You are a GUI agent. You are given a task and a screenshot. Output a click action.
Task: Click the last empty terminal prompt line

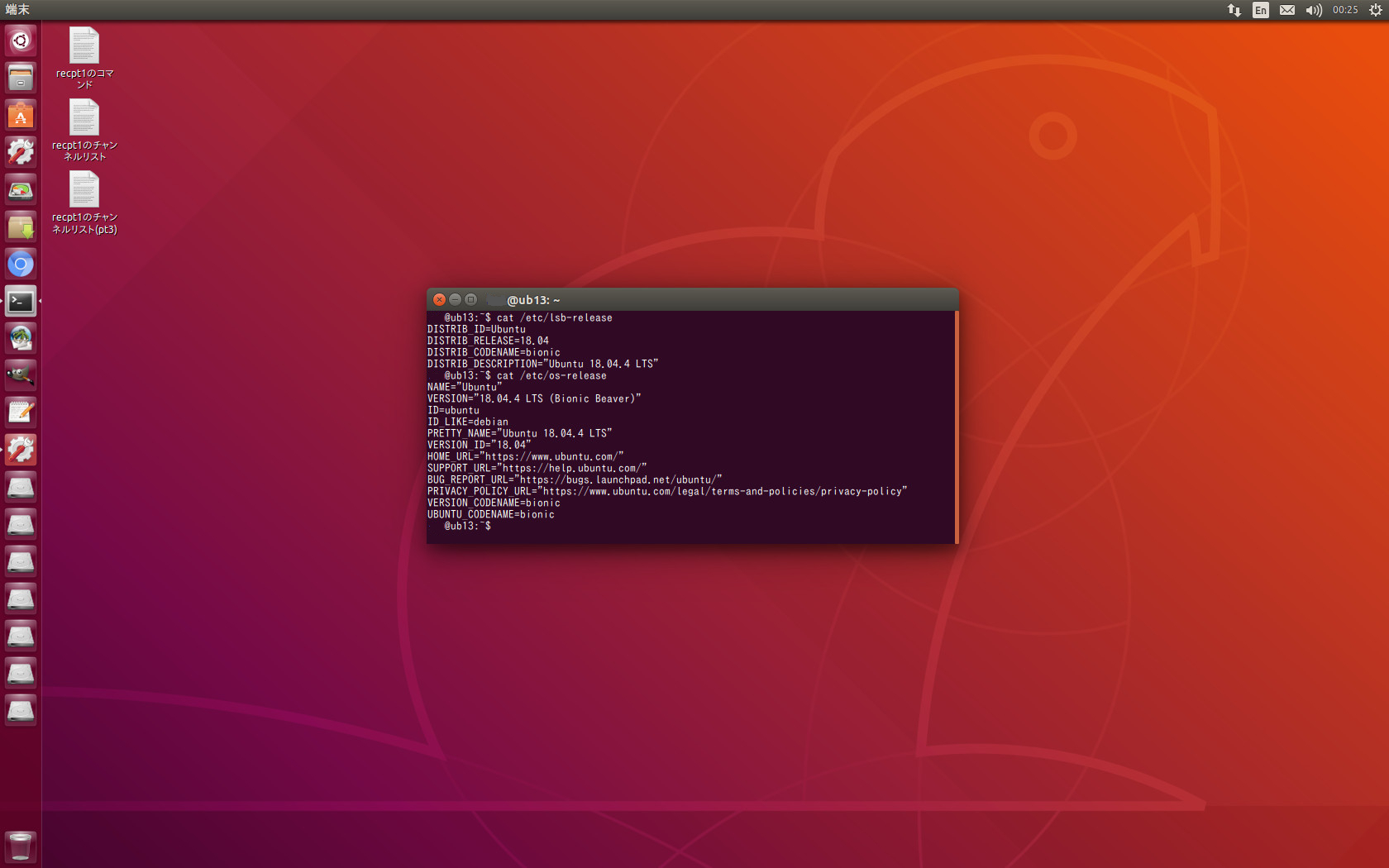click(x=468, y=526)
